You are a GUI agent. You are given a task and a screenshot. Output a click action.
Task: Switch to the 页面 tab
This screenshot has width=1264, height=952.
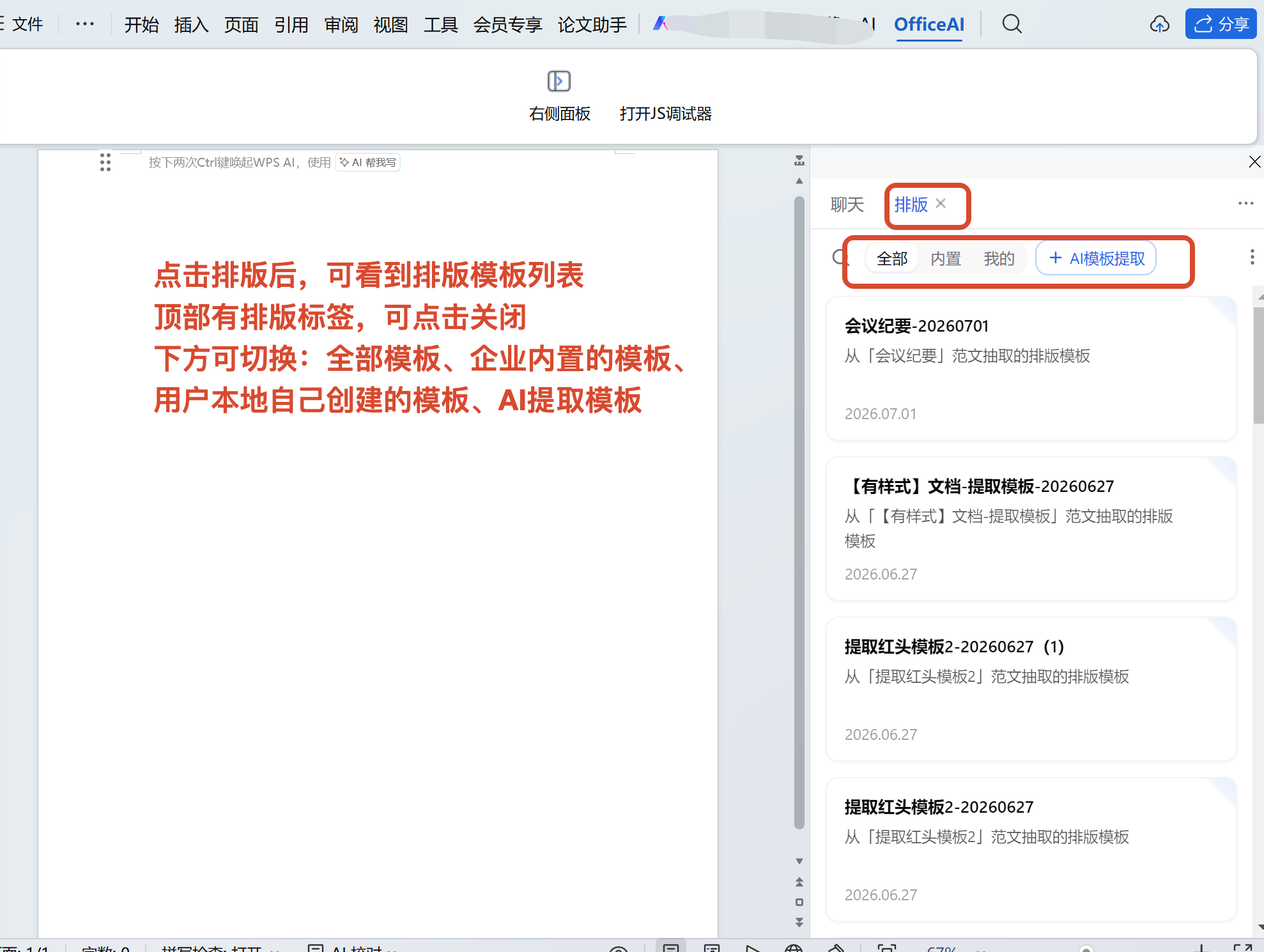pos(241,24)
